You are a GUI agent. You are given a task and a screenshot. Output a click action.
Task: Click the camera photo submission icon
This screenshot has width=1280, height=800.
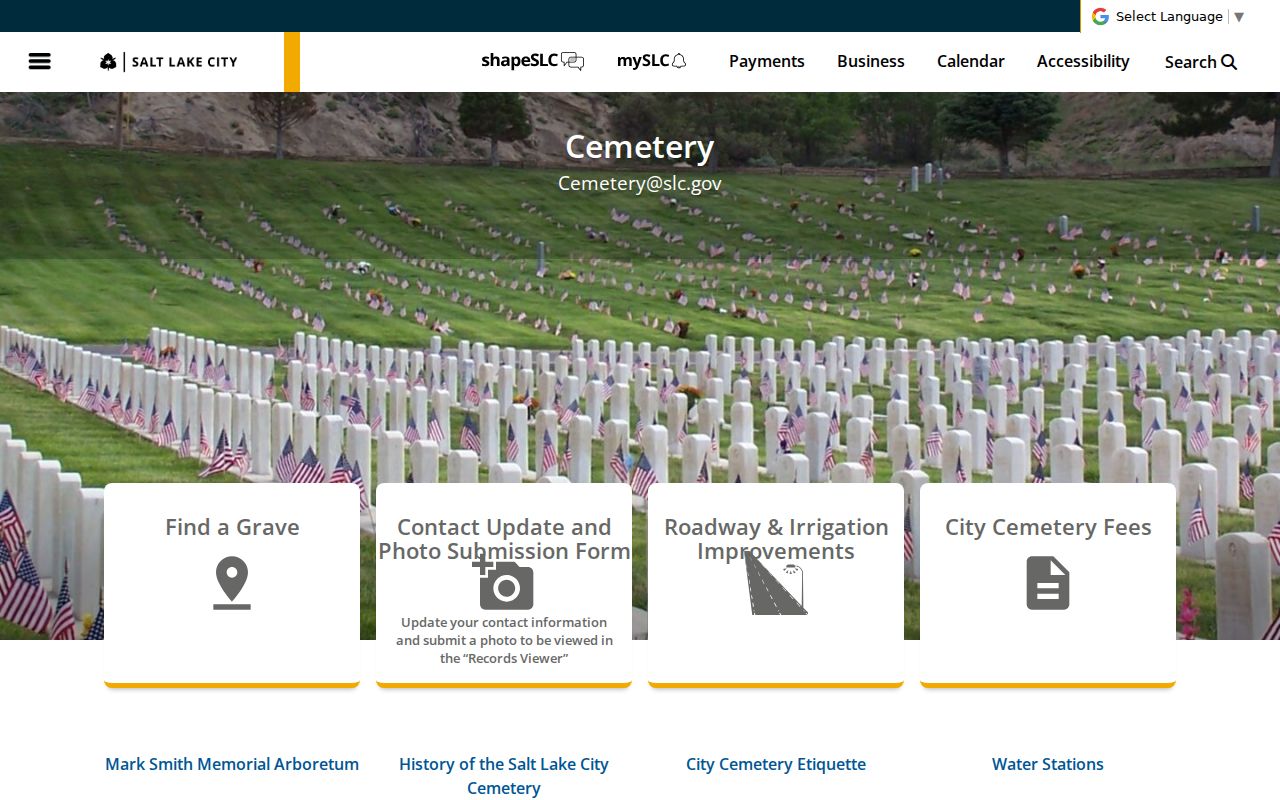(503, 584)
